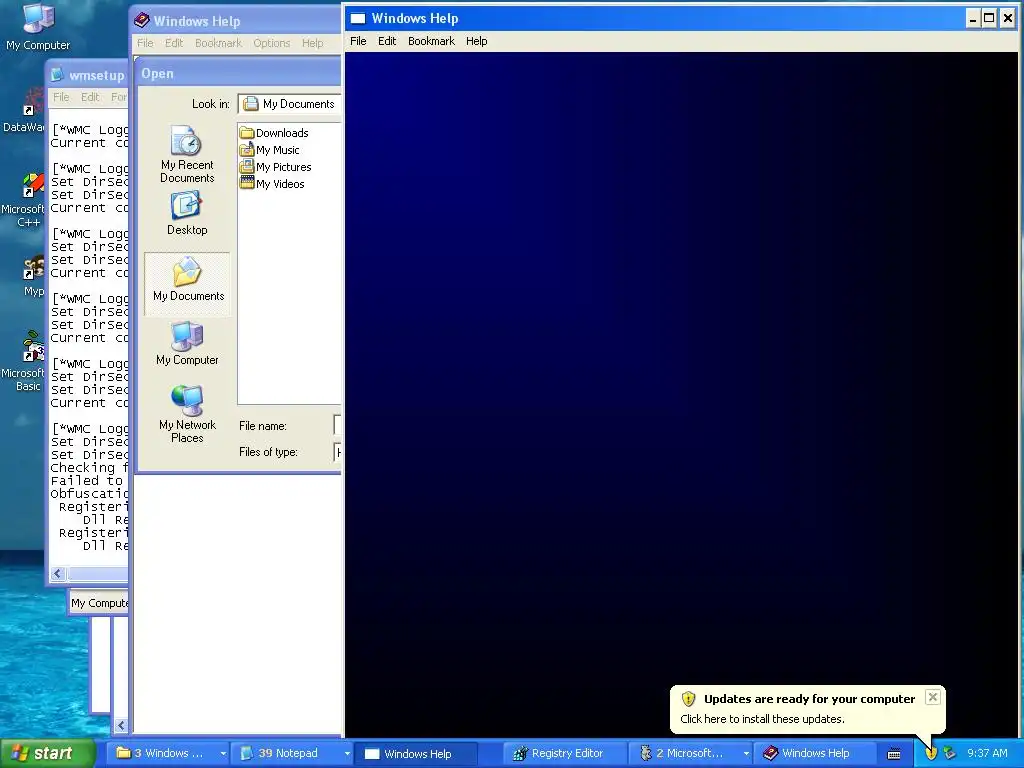Click the wmsetup Notepad title bar icon
The width and height of the screenshot is (1024, 768).
point(57,74)
